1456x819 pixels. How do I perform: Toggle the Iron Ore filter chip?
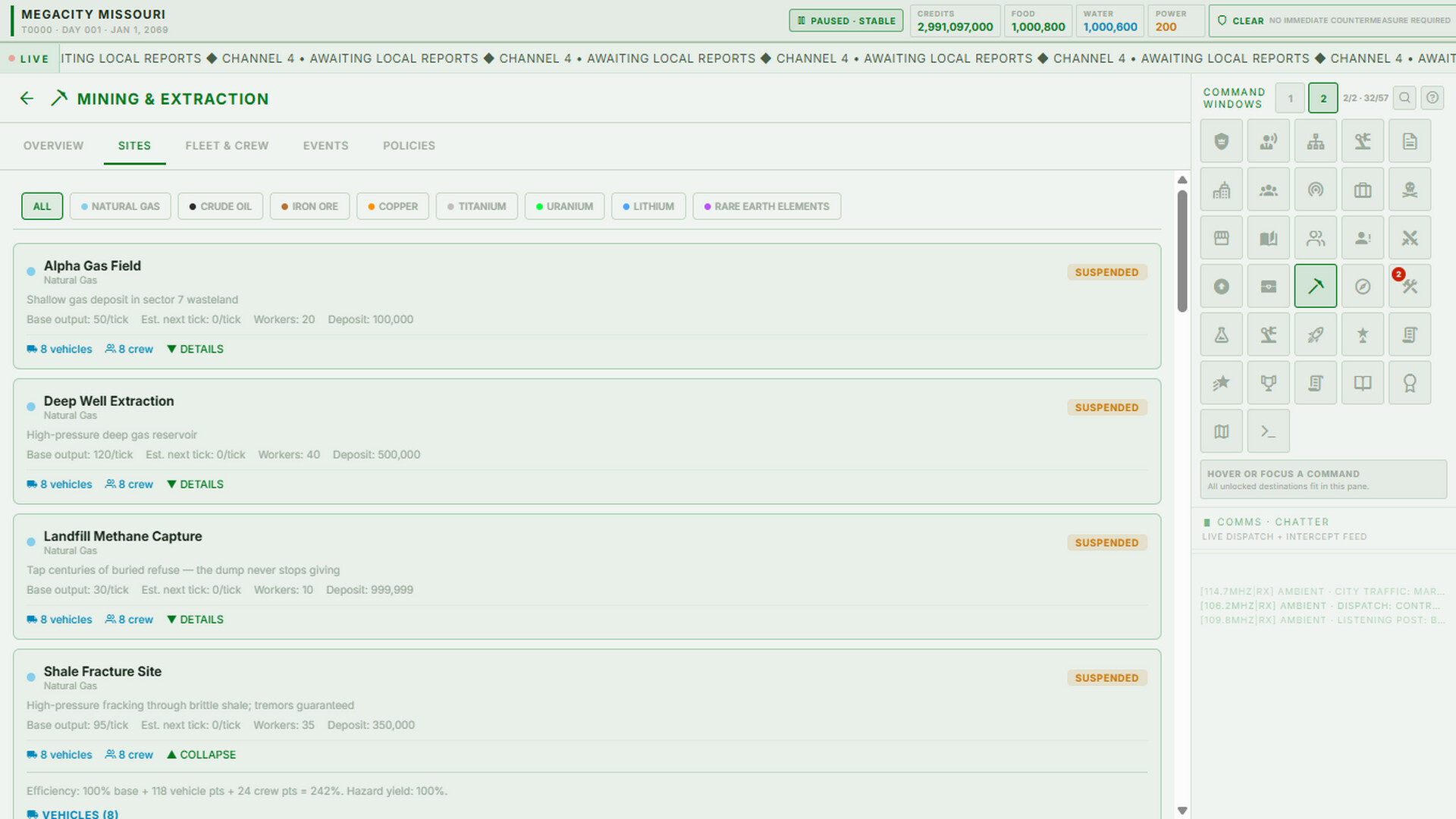click(309, 206)
